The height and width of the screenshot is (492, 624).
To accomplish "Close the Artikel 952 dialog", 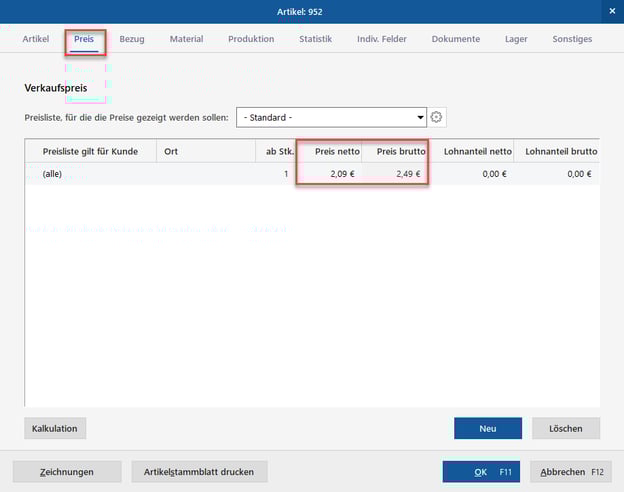I will [611, 11].
